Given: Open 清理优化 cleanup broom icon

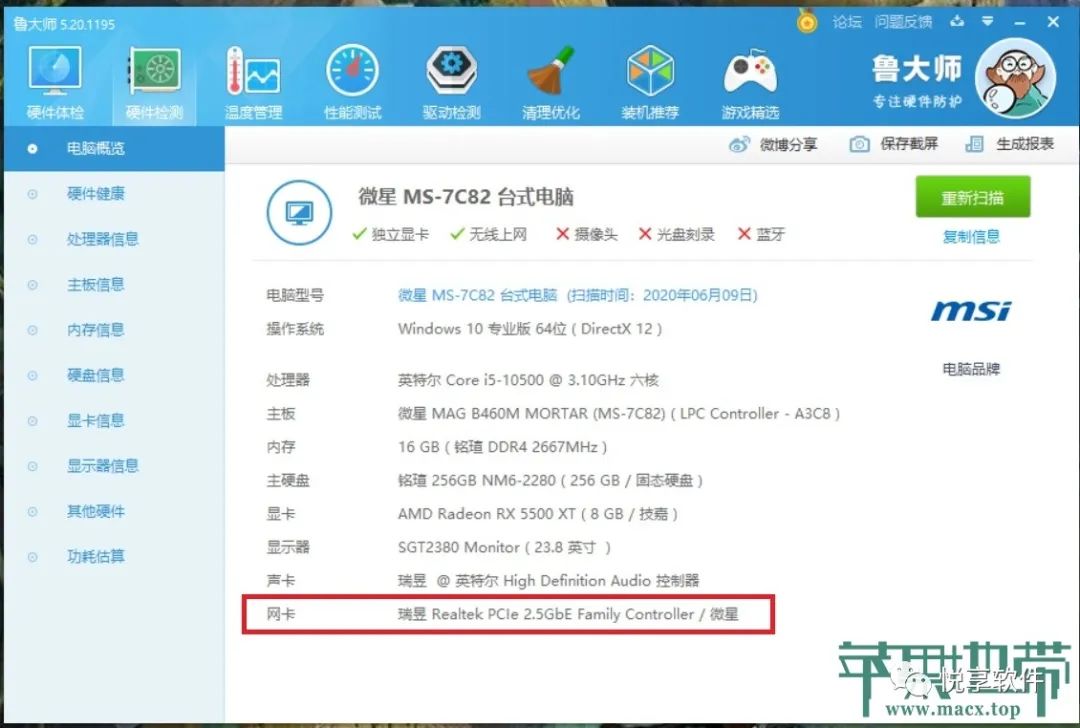Looking at the screenshot, I should [550, 83].
